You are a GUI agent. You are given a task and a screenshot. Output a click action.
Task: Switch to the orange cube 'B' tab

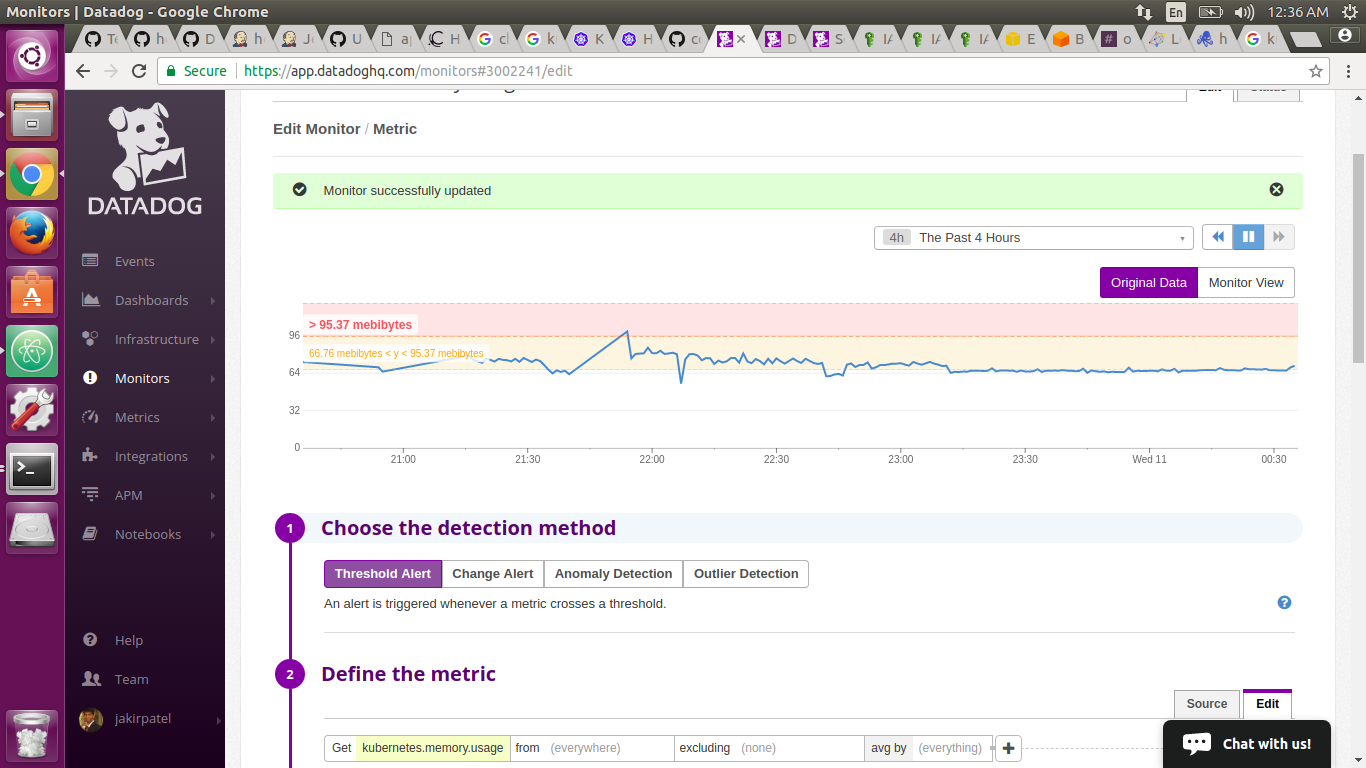point(1069,39)
